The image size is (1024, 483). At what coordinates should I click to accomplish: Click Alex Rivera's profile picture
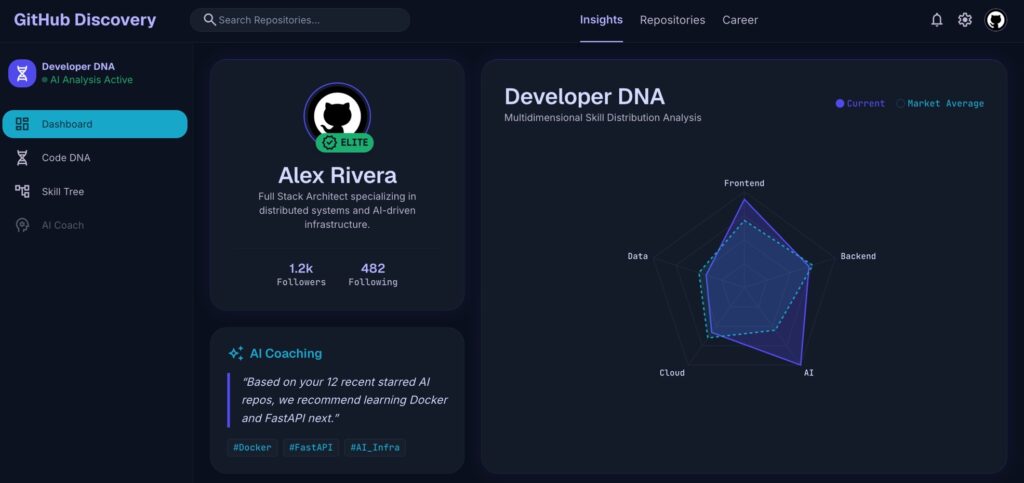(337, 116)
